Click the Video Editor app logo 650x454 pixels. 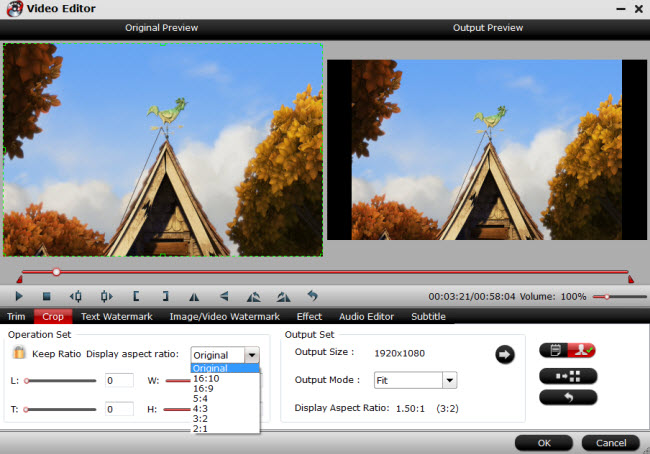click(15, 8)
